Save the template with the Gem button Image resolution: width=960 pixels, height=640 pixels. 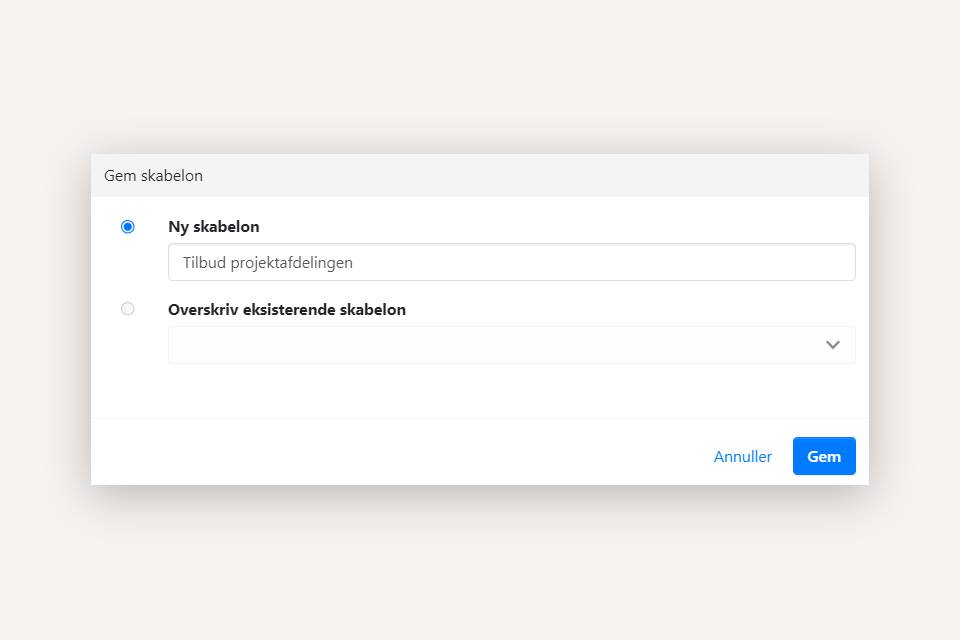point(823,456)
